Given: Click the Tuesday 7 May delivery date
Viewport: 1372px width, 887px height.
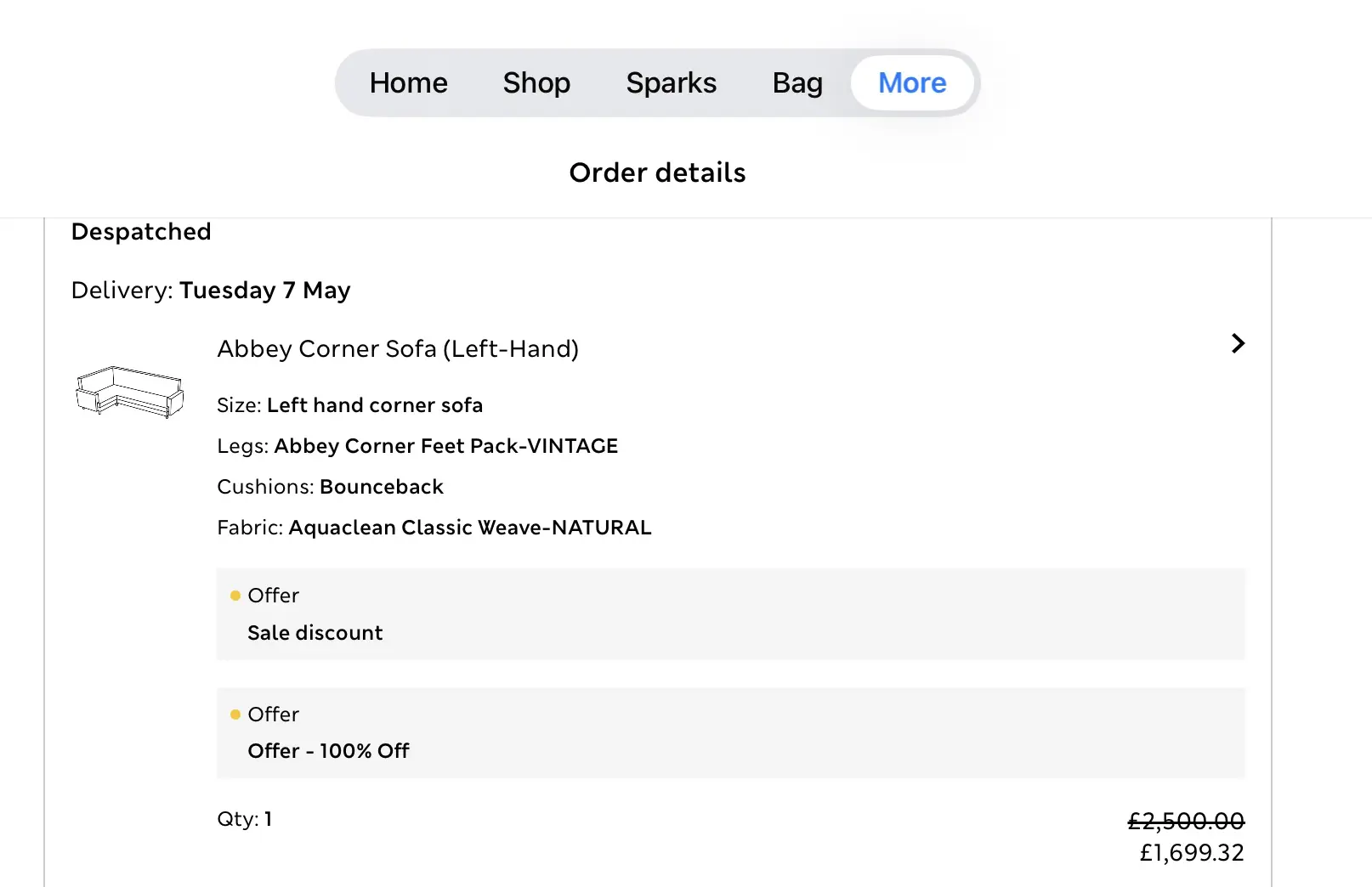Looking at the screenshot, I should click(x=264, y=291).
